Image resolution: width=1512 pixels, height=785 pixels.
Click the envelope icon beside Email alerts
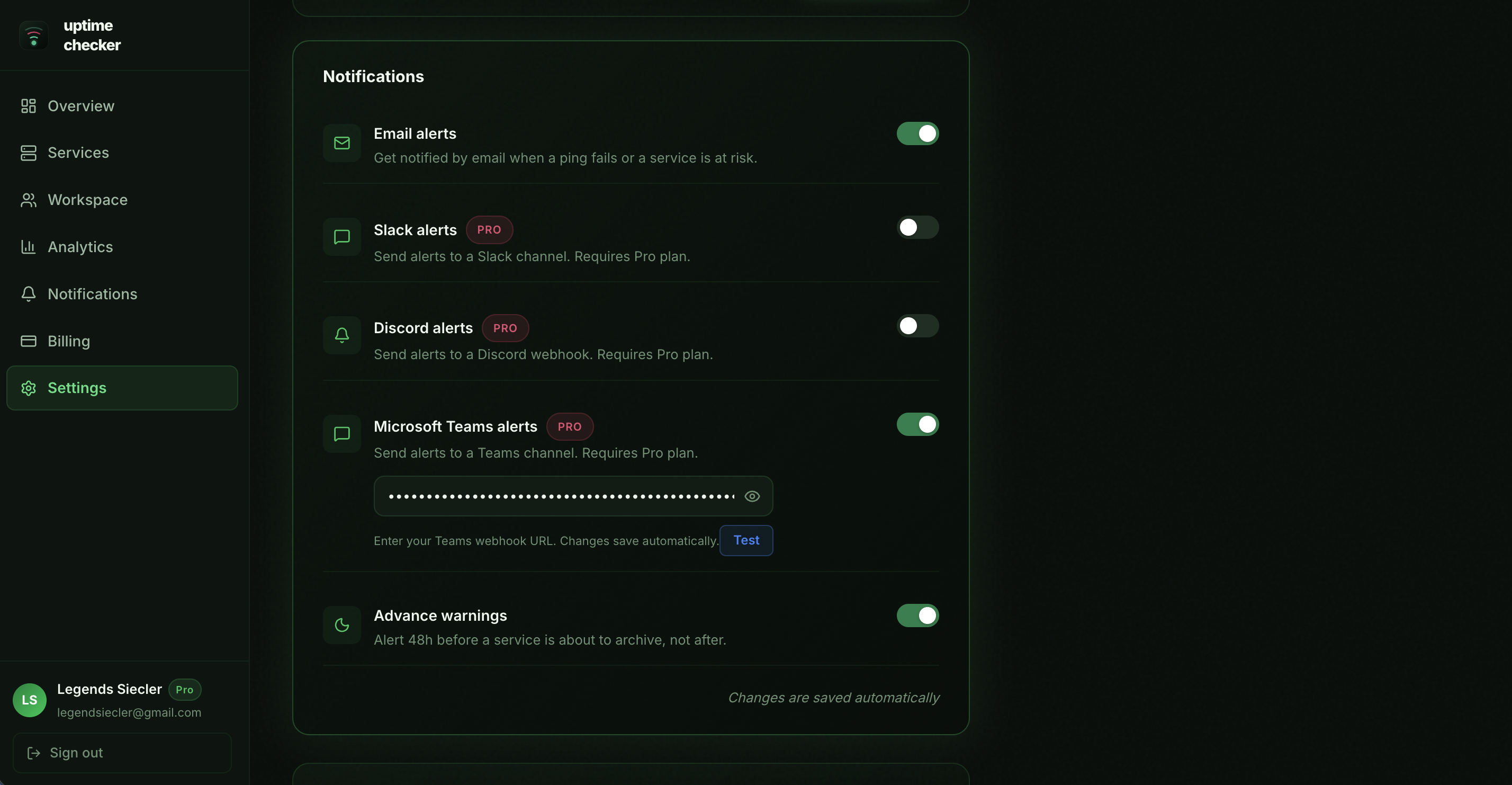point(341,142)
